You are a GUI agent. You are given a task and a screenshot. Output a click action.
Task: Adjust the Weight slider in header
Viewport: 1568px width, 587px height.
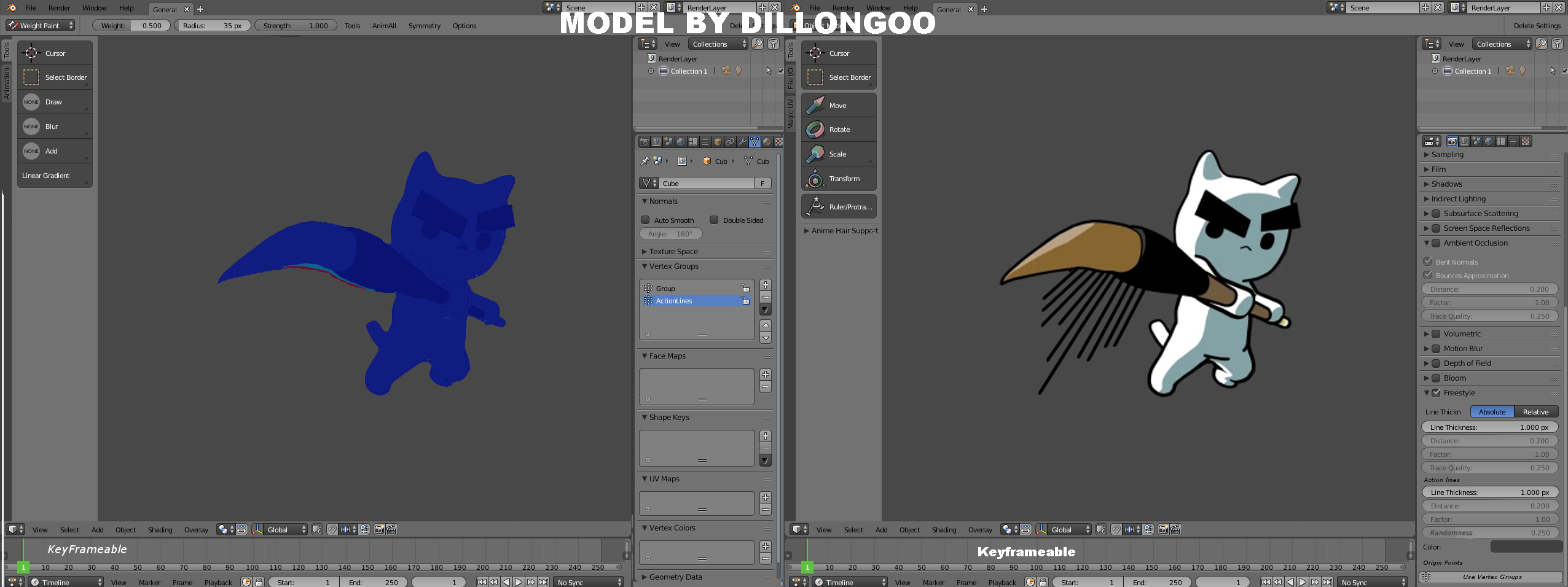(x=131, y=26)
